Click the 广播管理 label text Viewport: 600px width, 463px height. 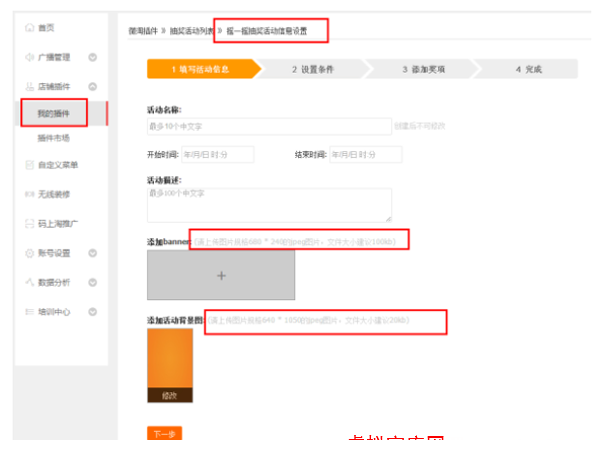point(54,57)
